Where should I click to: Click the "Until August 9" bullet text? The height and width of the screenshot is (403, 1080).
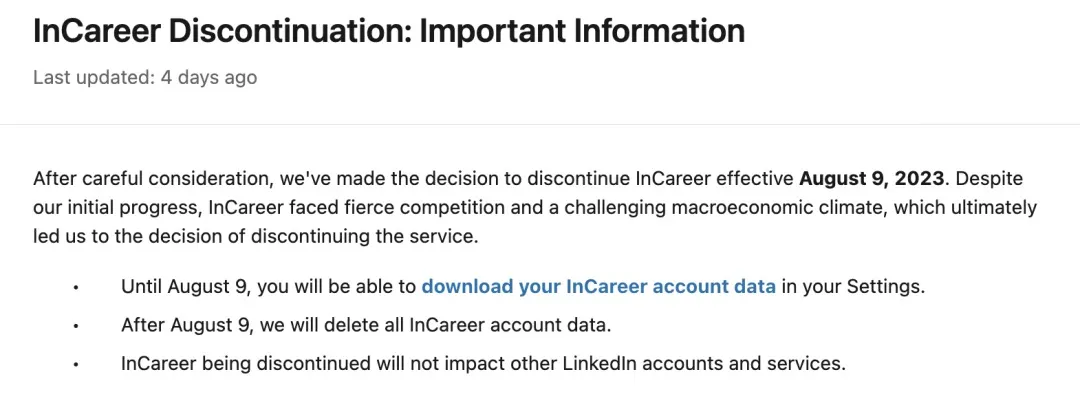pyautogui.click(x=186, y=286)
